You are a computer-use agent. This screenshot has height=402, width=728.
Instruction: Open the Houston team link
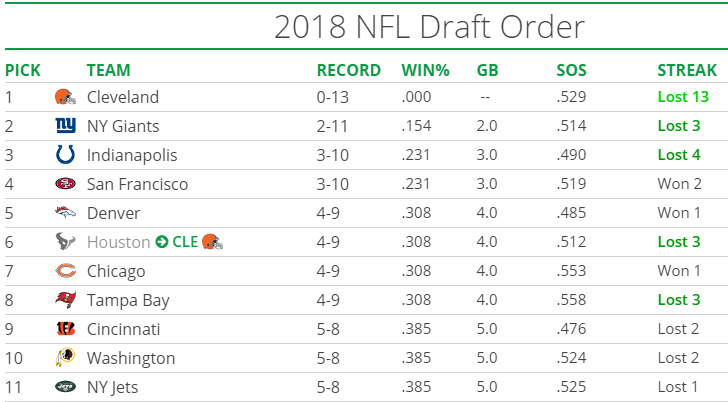tap(119, 243)
